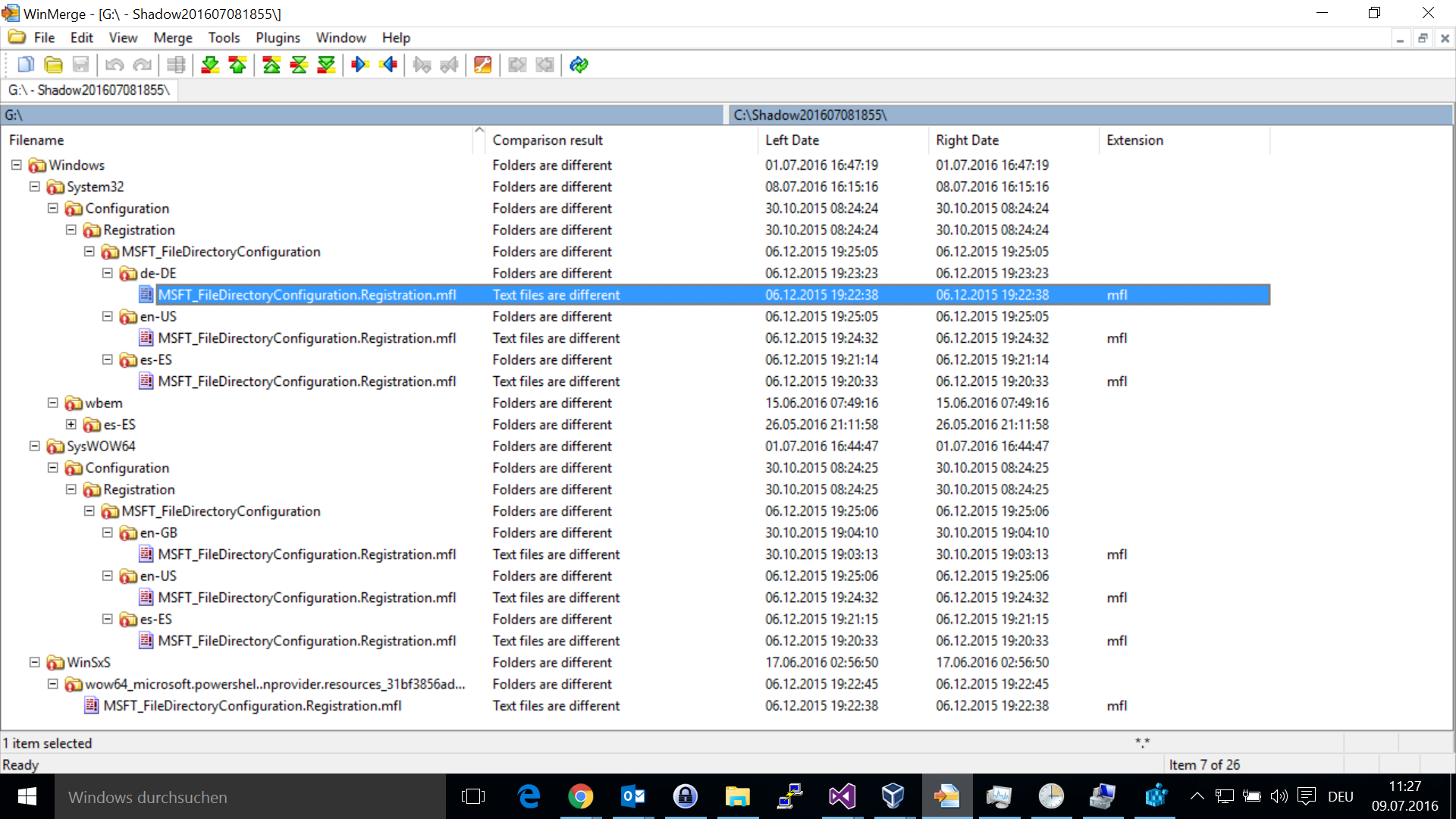Sort by the Filename column header
The image size is (1456, 819).
(238, 140)
